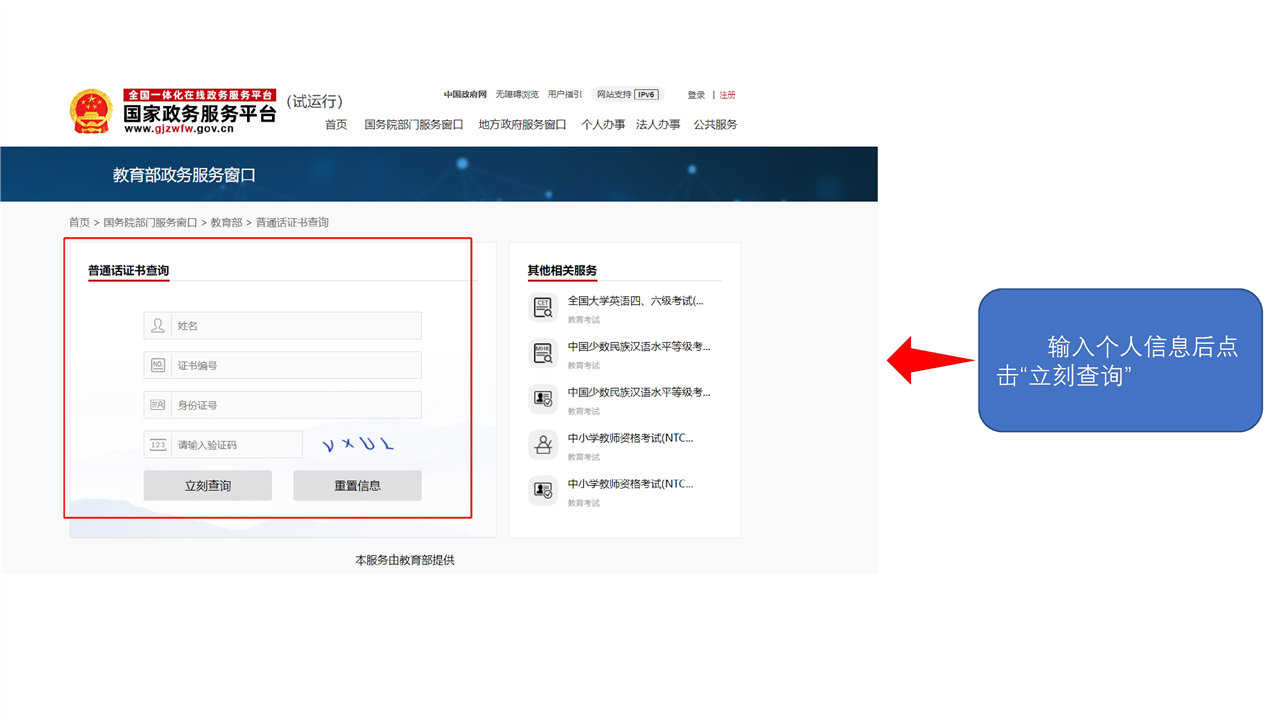Image resolution: width=1280 pixels, height=720 pixels.
Task: Click the ID card icon beside 身份证号
Action: (x=158, y=405)
